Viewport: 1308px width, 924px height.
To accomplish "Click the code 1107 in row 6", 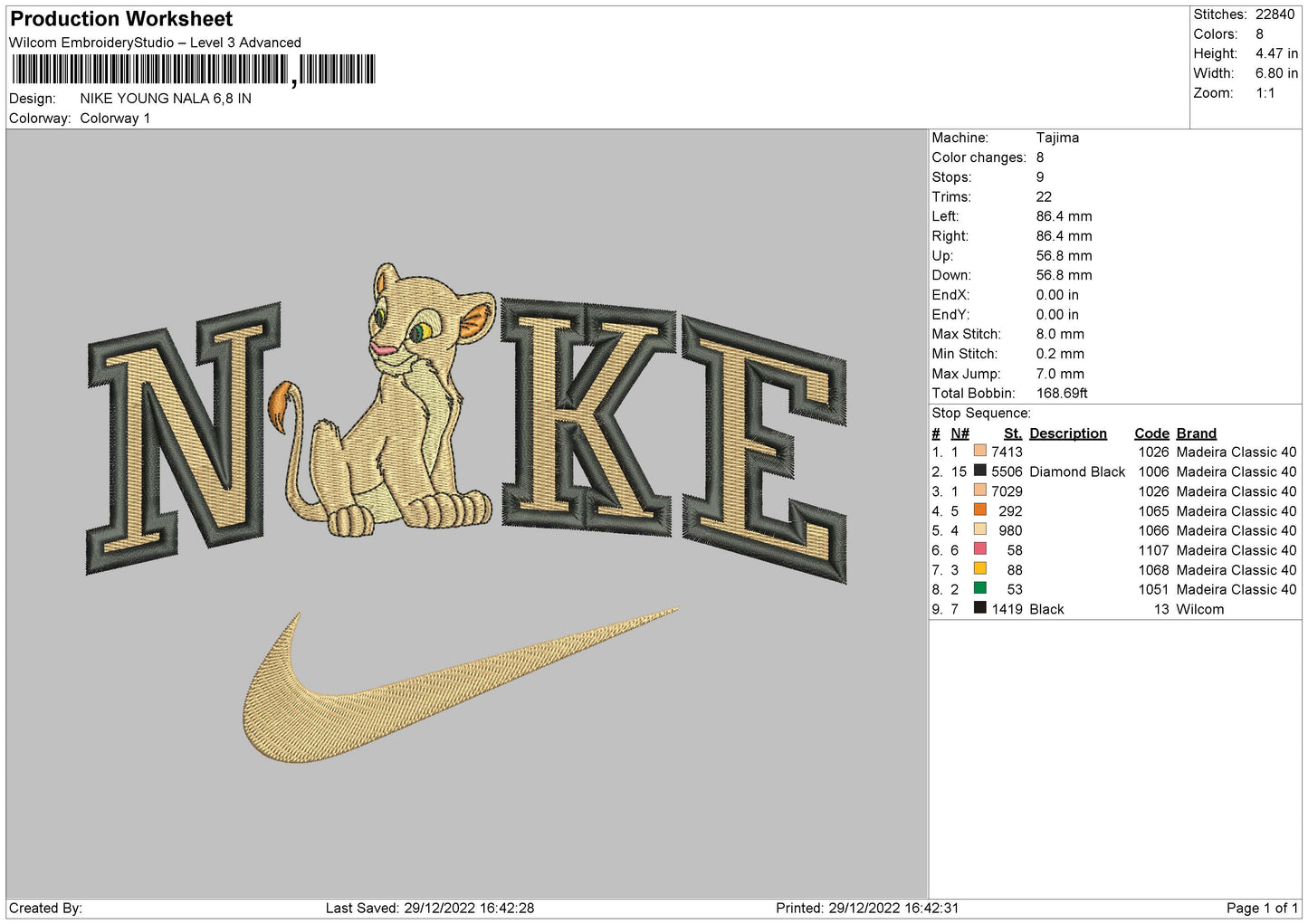I will [1154, 550].
